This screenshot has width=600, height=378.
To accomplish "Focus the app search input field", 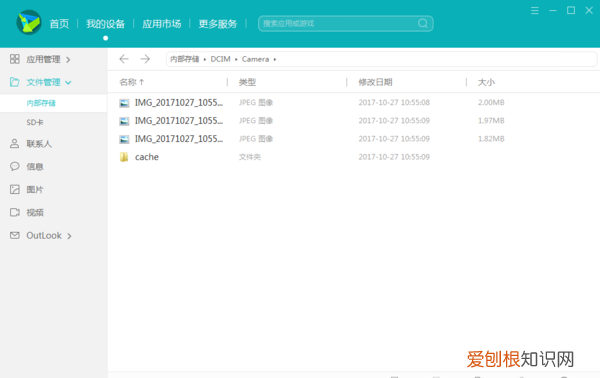I will [x=346, y=23].
